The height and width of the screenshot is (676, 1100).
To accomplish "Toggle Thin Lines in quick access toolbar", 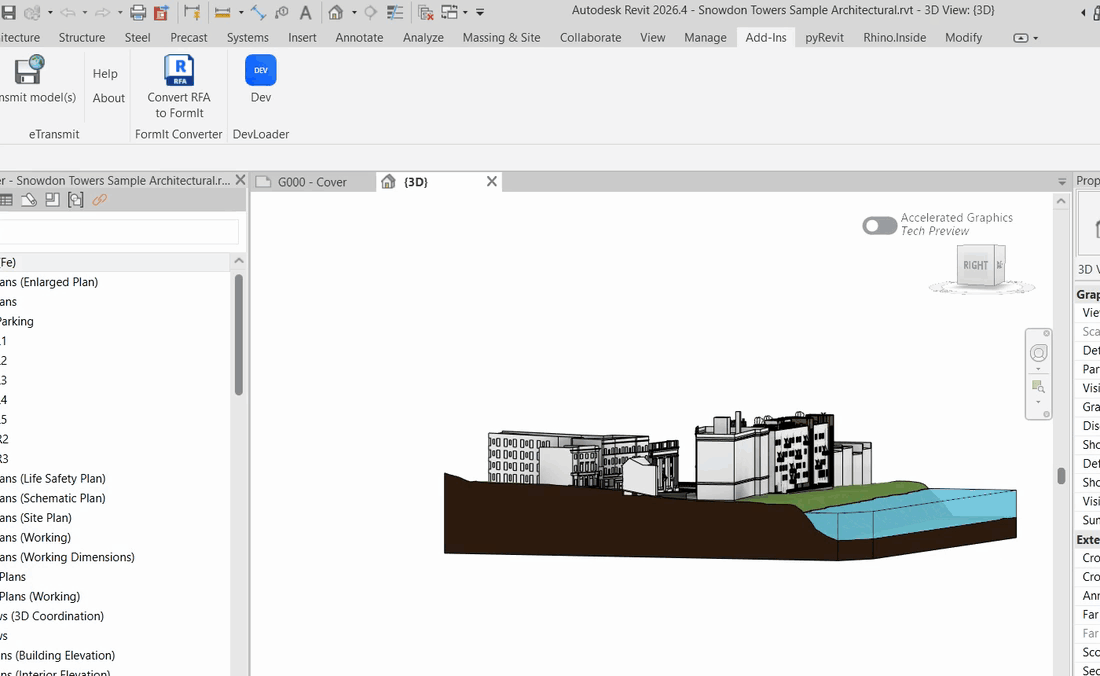I will pyautogui.click(x=395, y=12).
